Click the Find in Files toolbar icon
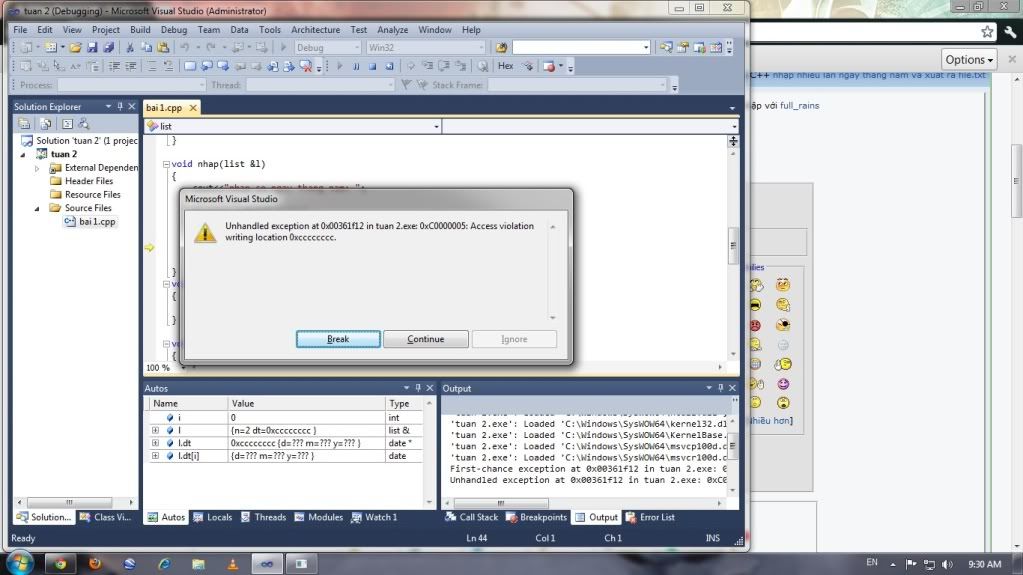 [501, 48]
